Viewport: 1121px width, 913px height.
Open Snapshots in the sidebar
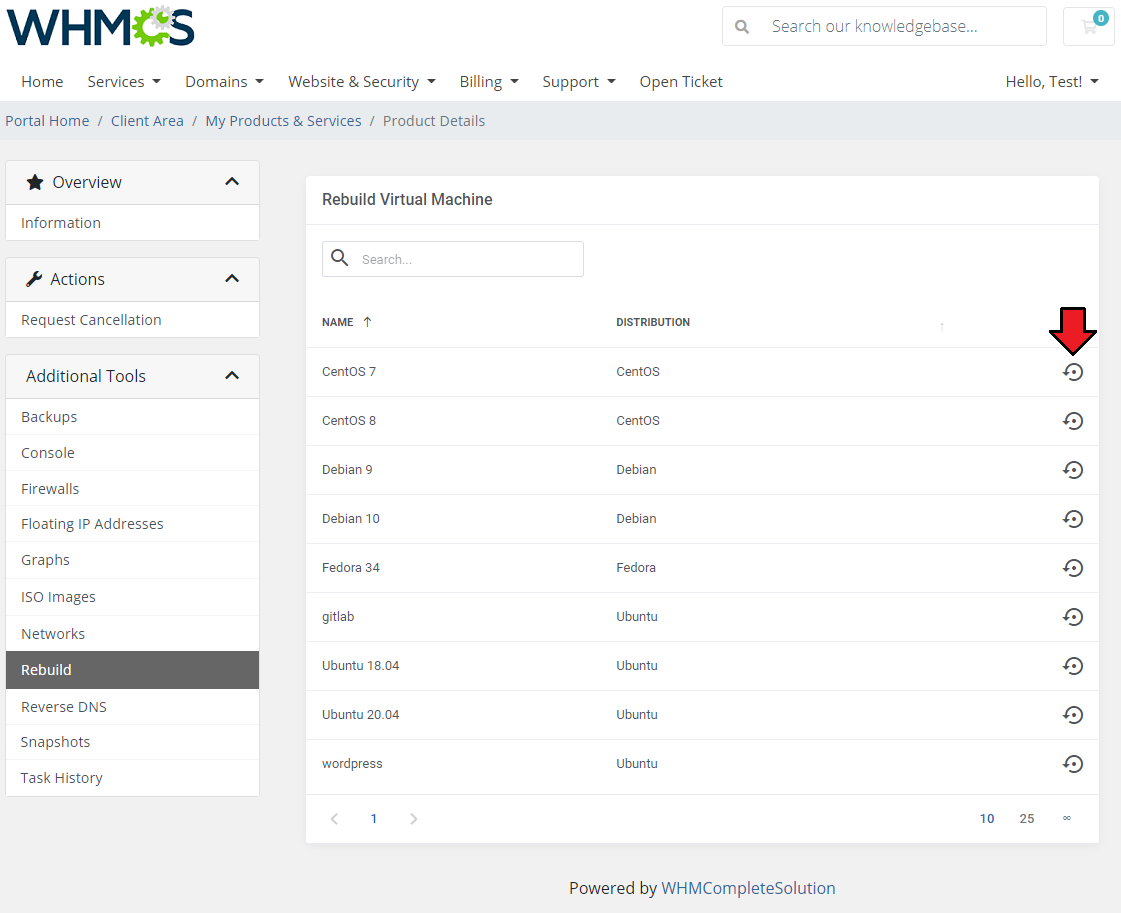point(132,742)
